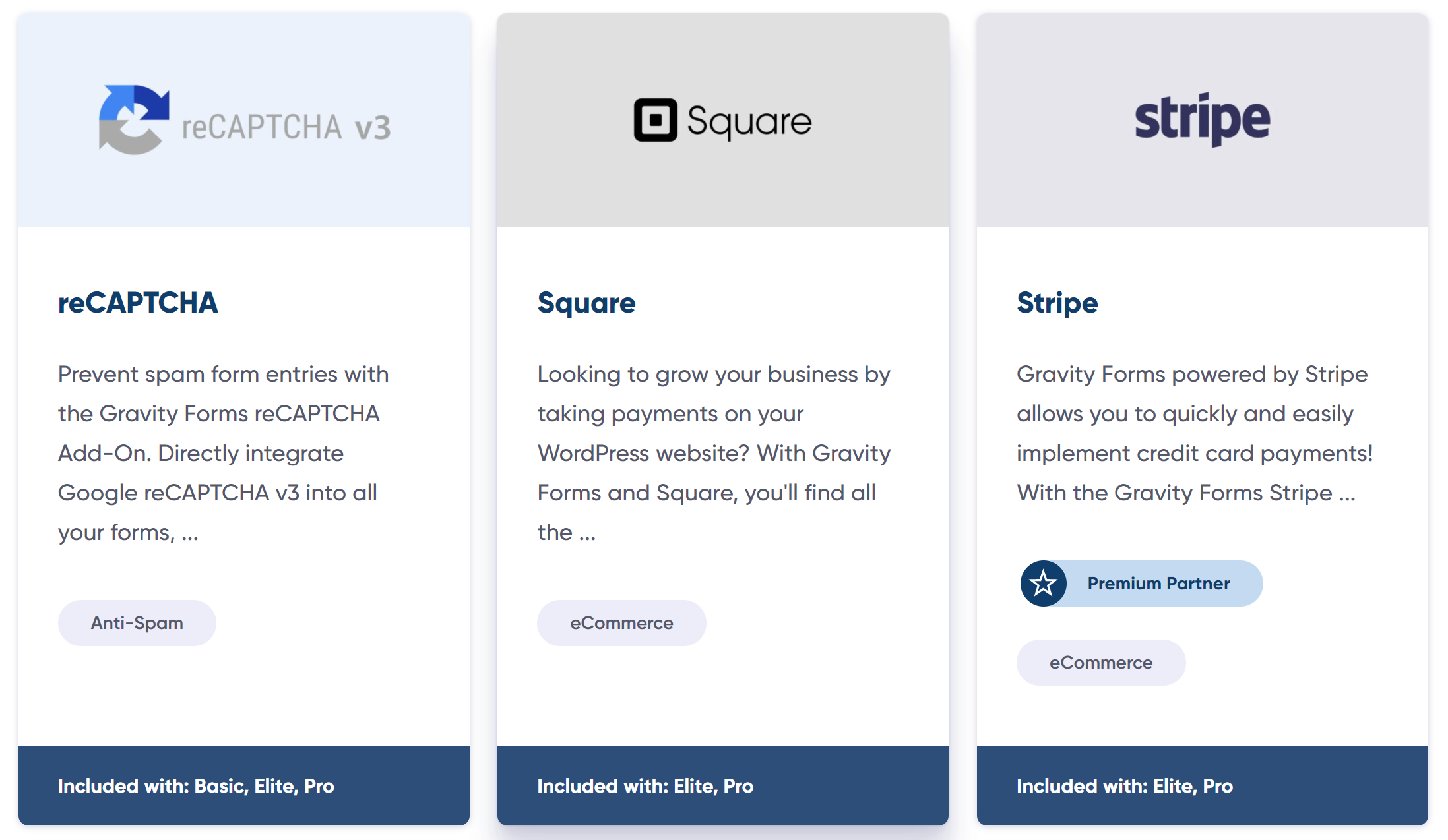Screen dimensions: 1448x840
Task: Click the Stripe wordmark logo
Action: pyautogui.click(x=1202, y=119)
